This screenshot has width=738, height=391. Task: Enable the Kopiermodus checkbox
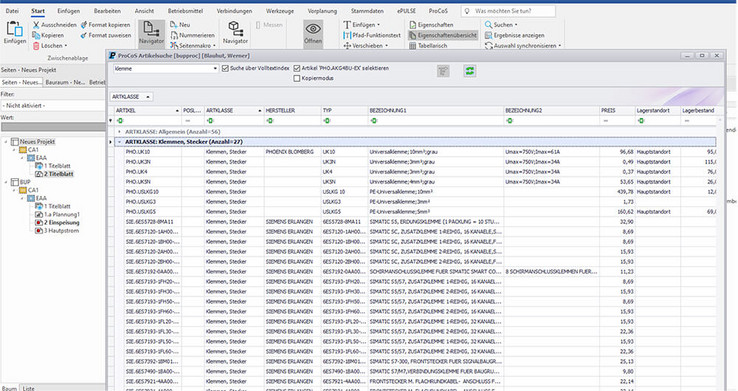(x=297, y=79)
